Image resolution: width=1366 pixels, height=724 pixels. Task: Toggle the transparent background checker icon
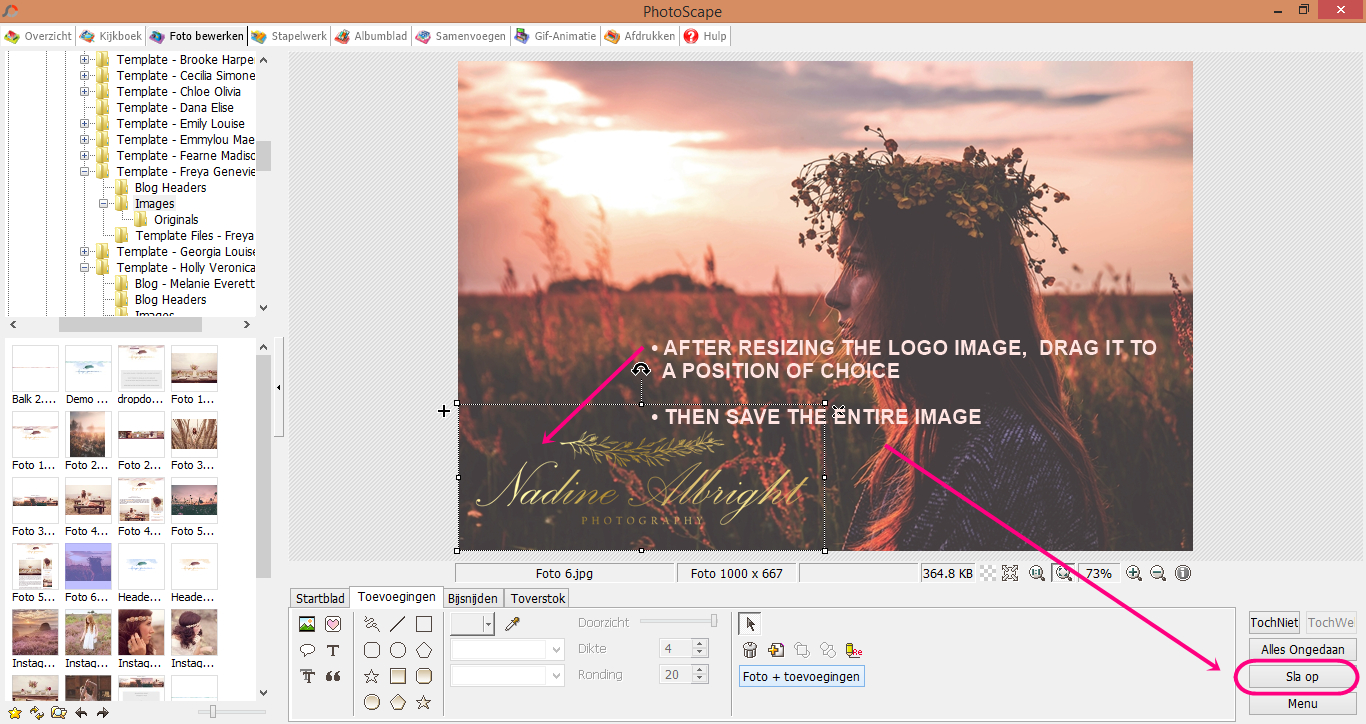click(988, 573)
